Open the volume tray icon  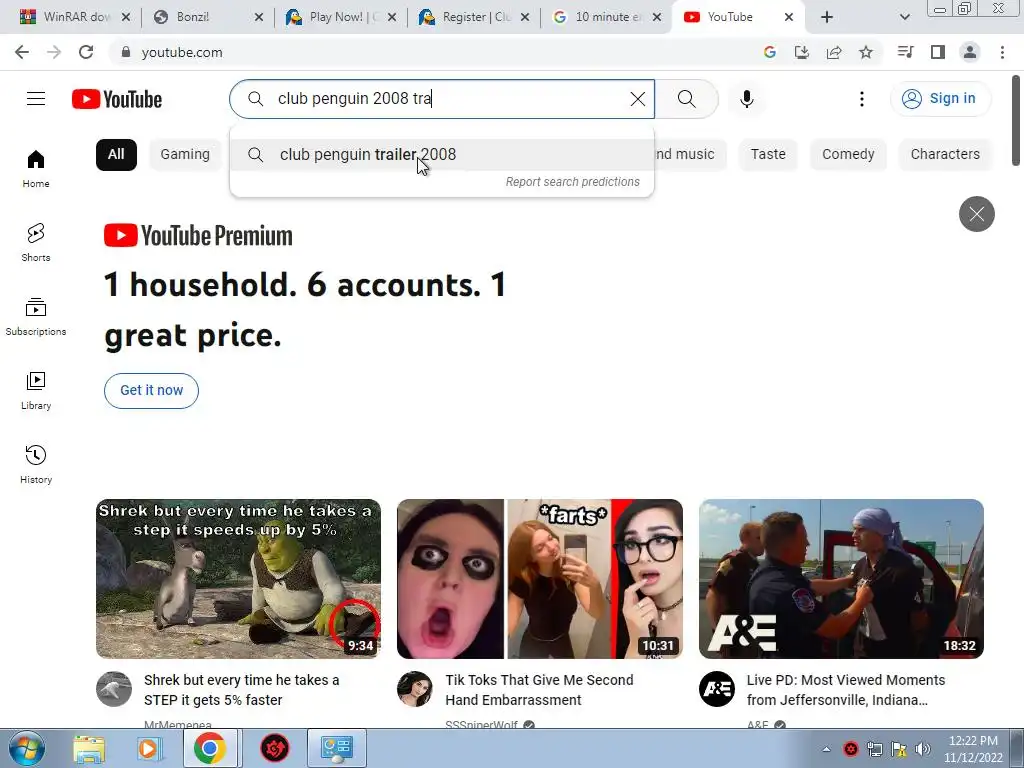[x=923, y=749]
